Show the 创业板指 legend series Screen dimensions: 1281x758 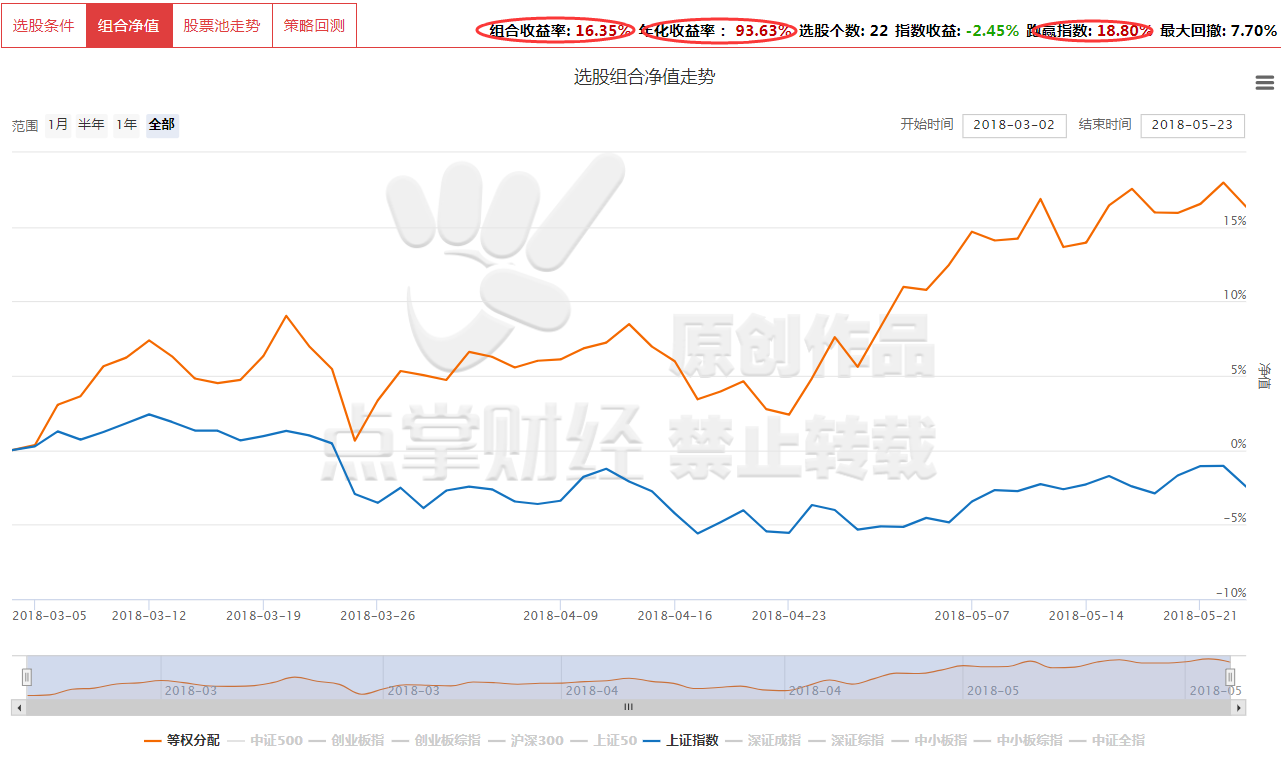pos(347,741)
